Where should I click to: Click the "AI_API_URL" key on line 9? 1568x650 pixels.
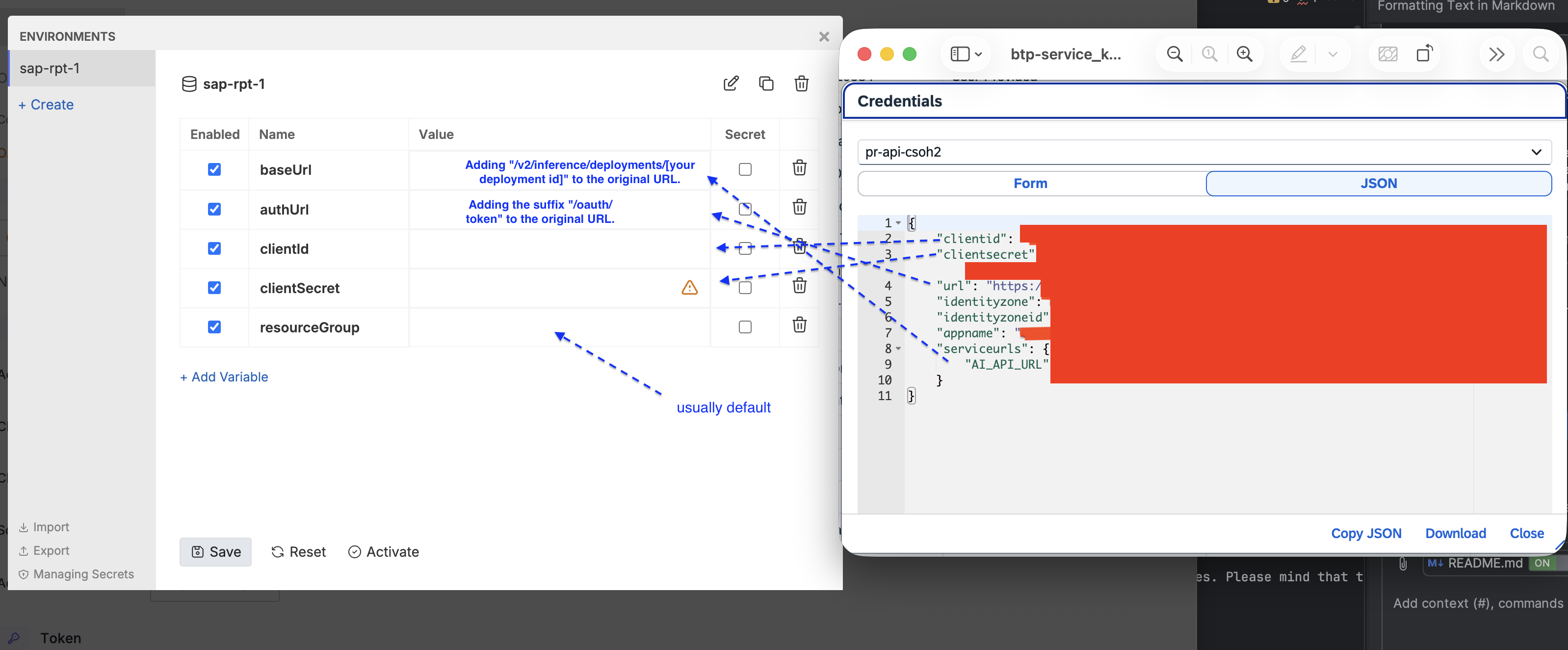pos(1007,364)
